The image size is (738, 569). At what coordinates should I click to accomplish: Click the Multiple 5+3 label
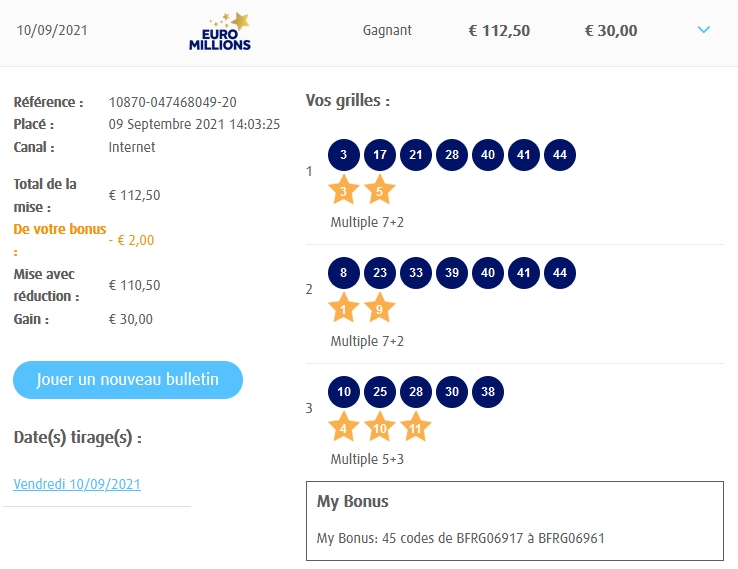click(x=367, y=460)
